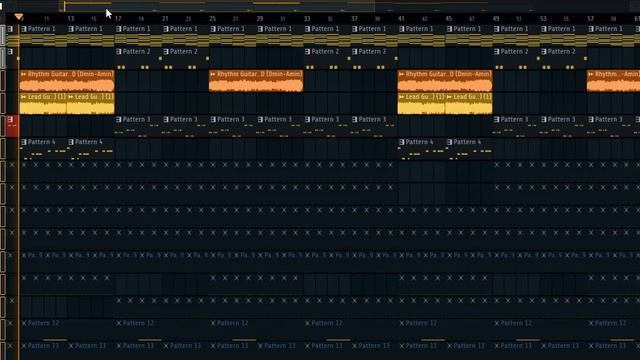
Task: Click the Pattern 2 label at bar 37
Action: (373, 52)
